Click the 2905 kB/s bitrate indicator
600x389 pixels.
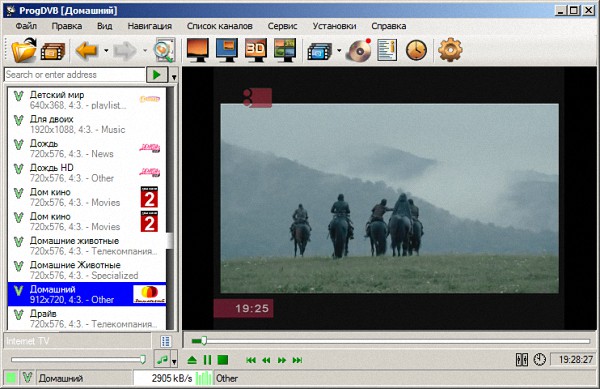coord(172,378)
